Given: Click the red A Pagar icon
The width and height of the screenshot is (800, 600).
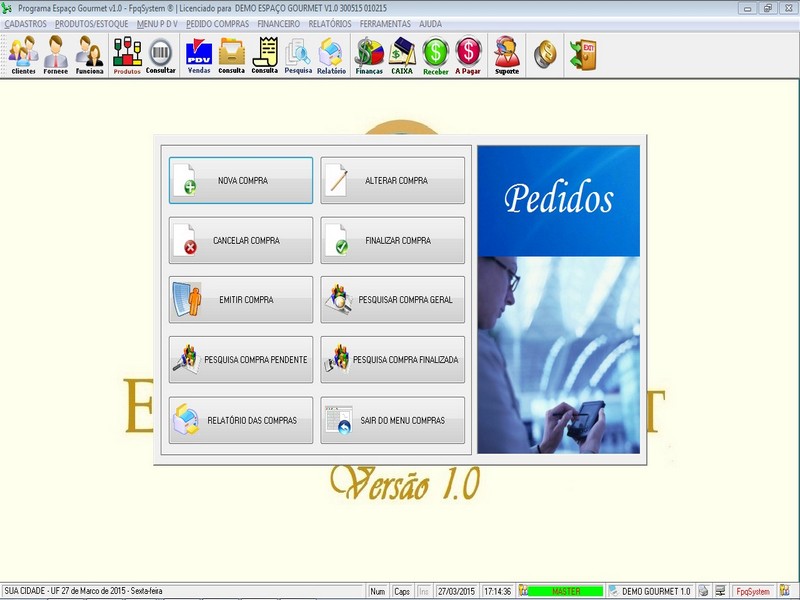Looking at the screenshot, I should point(468,55).
